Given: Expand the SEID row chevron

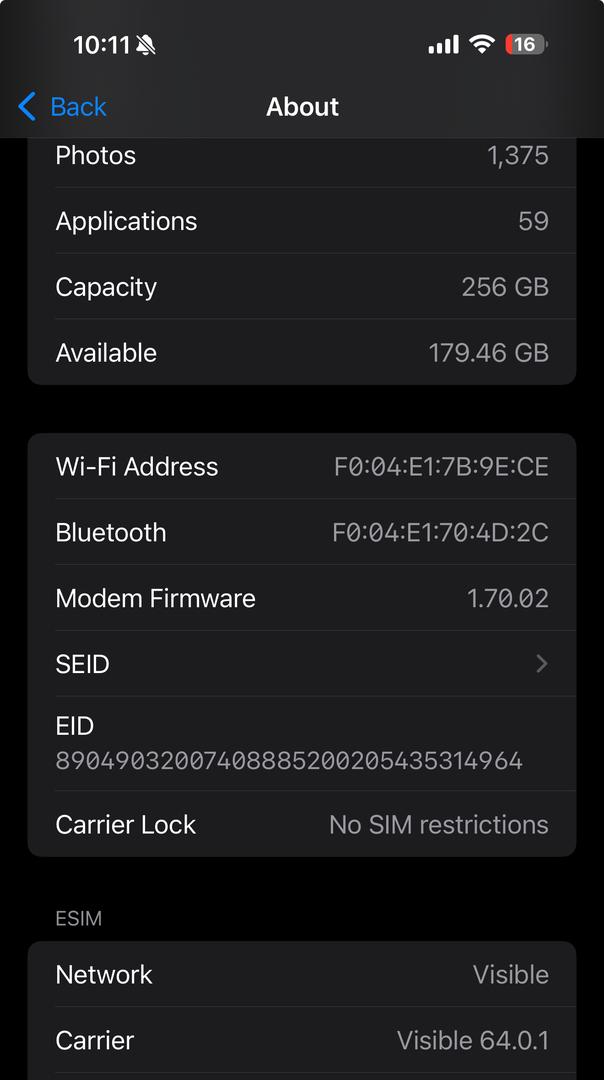Looking at the screenshot, I should (541, 664).
